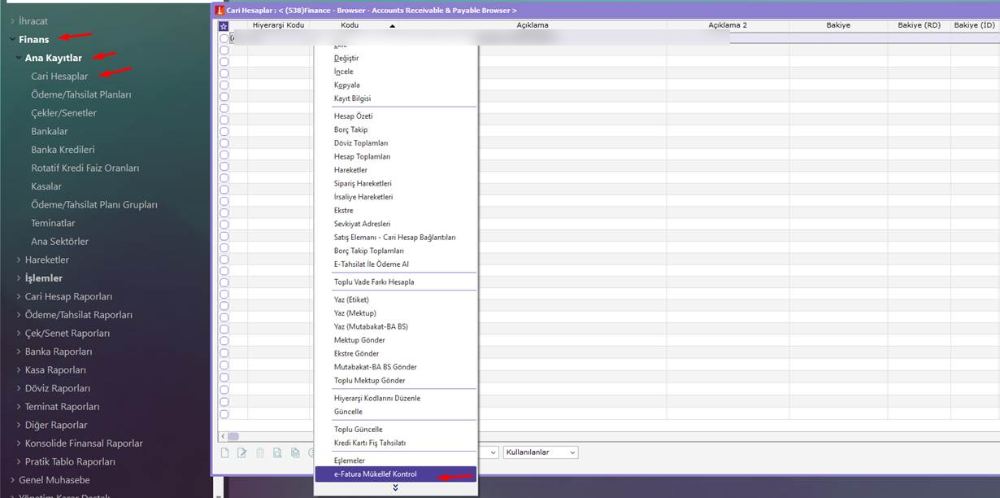Choose Yaz (Mutabakat-BA BS) menu entry
1000x498 pixels.
click(371, 326)
